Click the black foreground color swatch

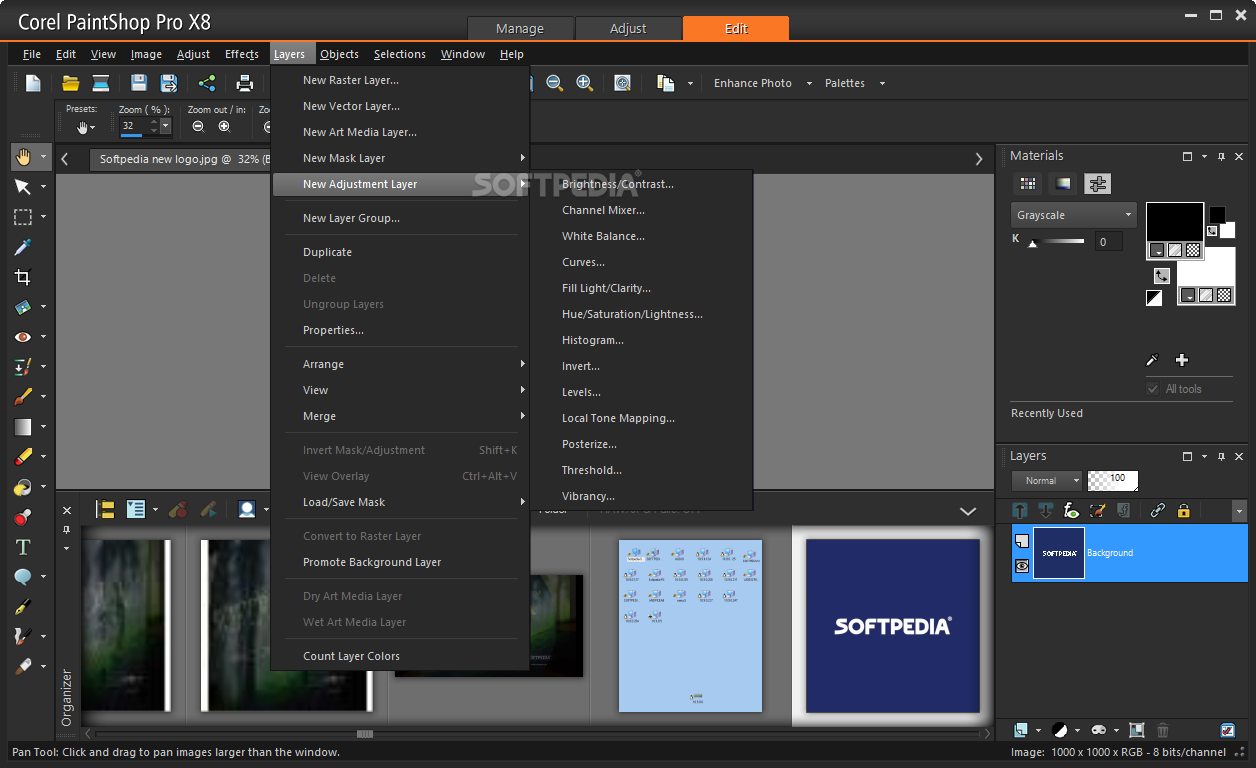pyautogui.click(x=1175, y=222)
